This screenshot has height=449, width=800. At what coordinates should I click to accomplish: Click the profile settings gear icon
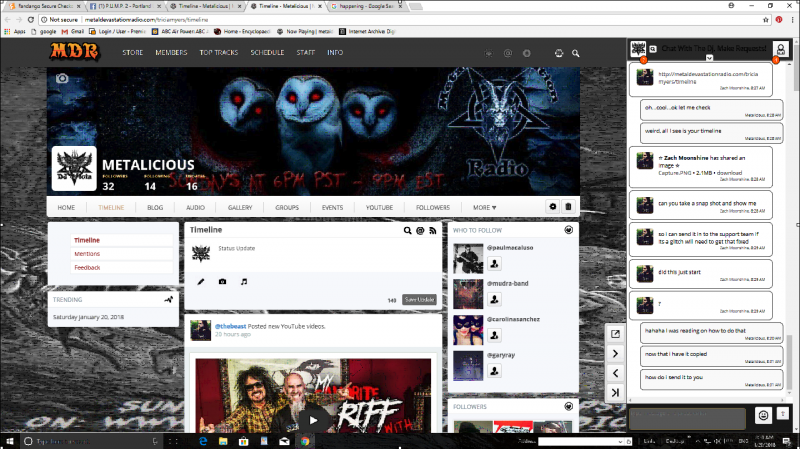(552, 207)
